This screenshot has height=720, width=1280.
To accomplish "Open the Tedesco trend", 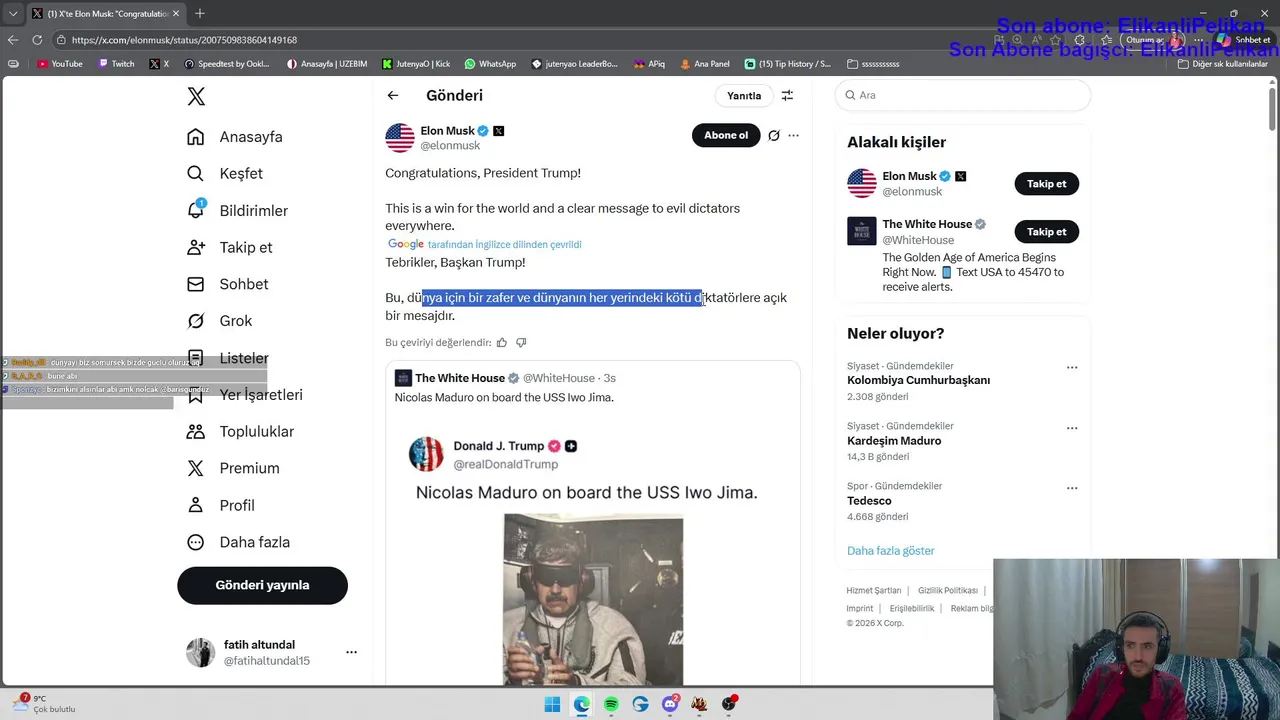I will (869, 501).
